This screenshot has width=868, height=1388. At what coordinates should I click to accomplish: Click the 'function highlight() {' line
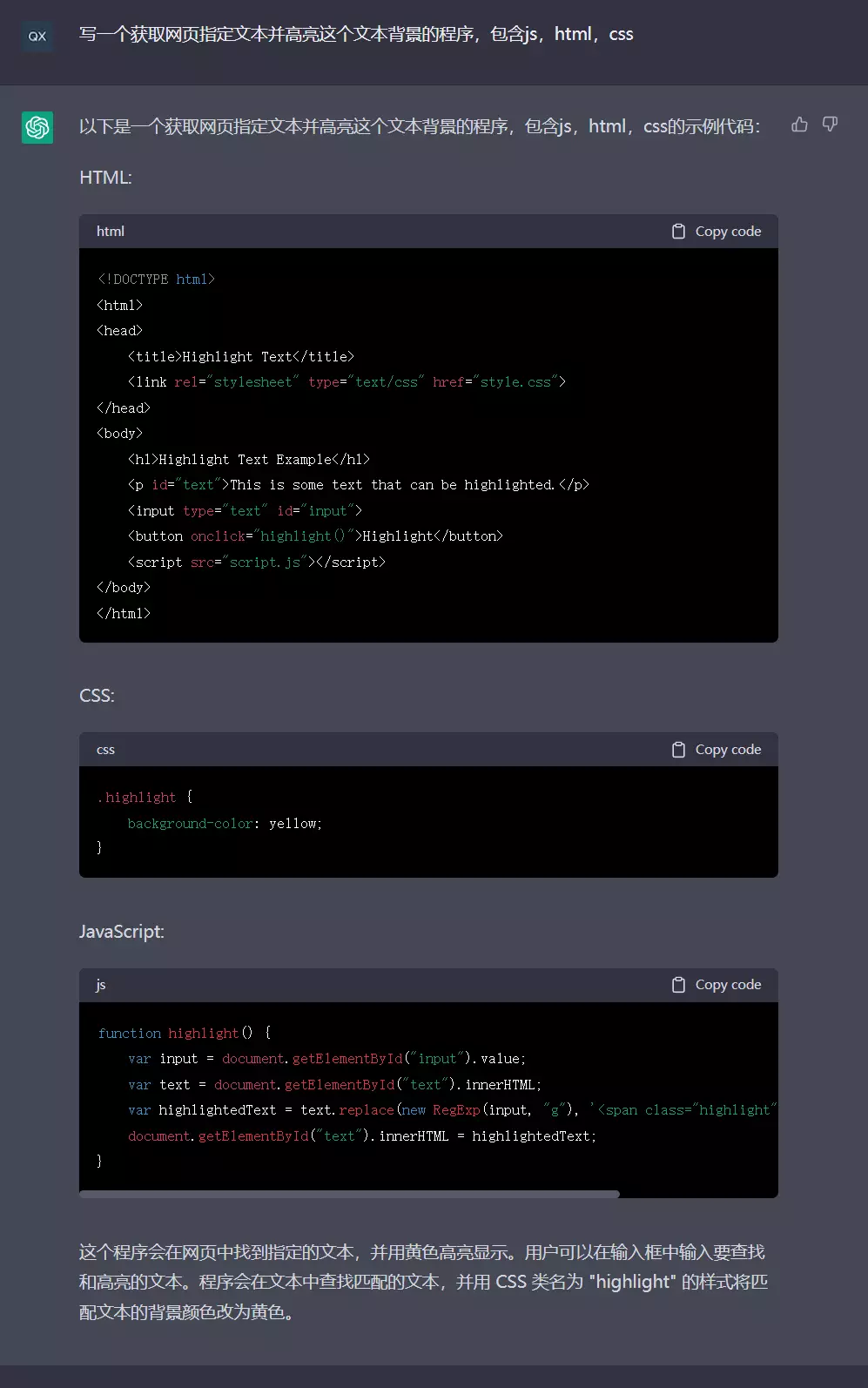click(x=185, y=1034)
